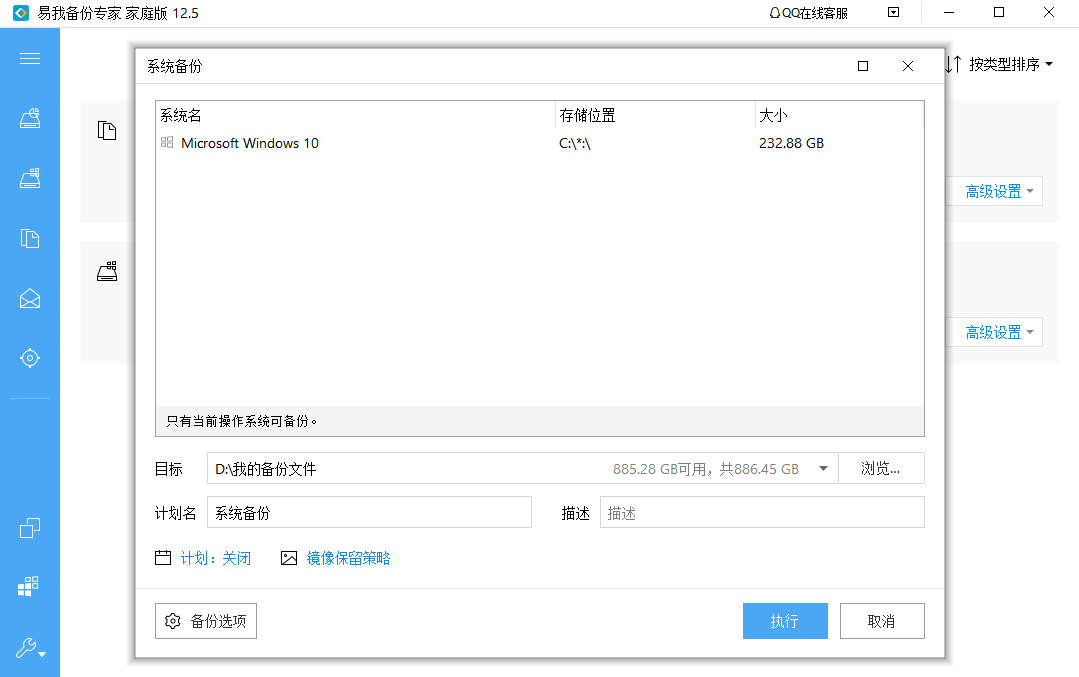This screenshot has width=1079, height=677.
Task: Open clone tool in sidebar
Action: 30,528
